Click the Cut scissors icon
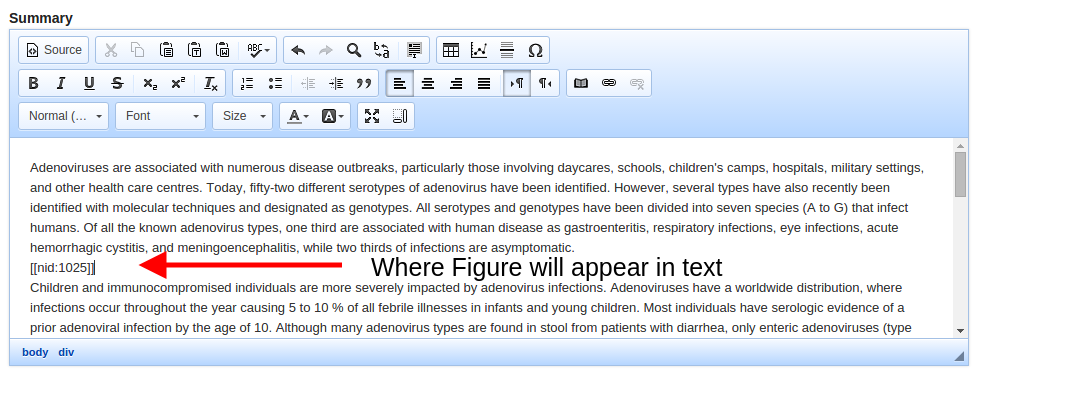This screenshot has width=1076, height=393. click(110, 50)
